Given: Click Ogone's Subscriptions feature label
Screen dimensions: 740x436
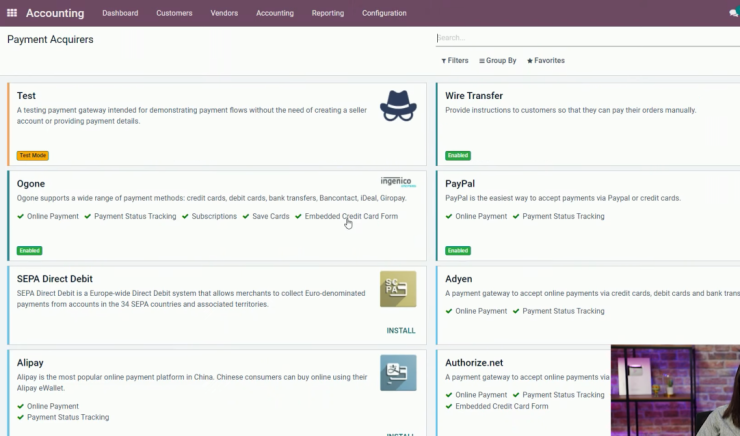Looking at the screenshot, I should pos(214,216).
